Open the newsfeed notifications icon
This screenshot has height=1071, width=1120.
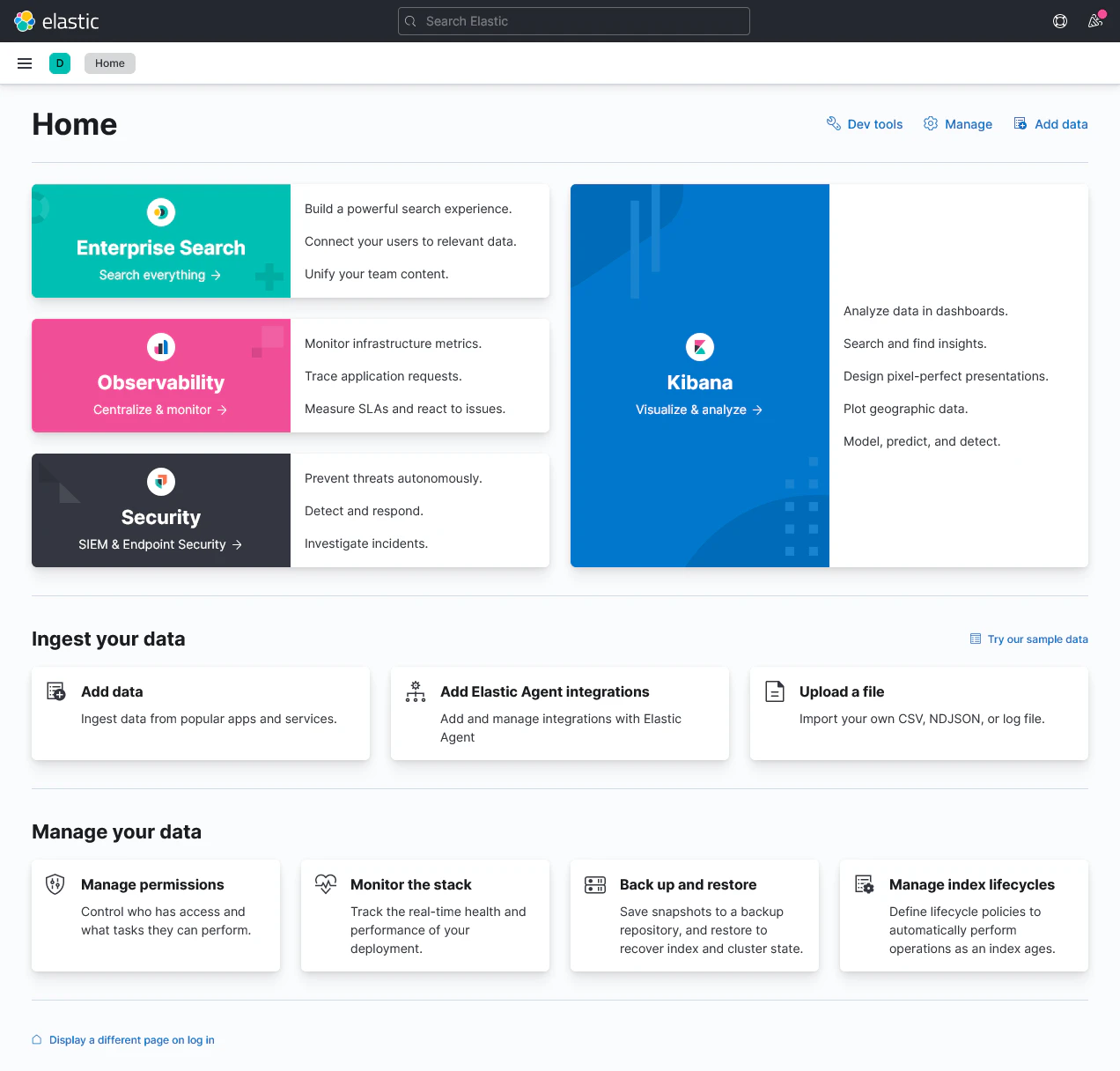pos(1095,21)
